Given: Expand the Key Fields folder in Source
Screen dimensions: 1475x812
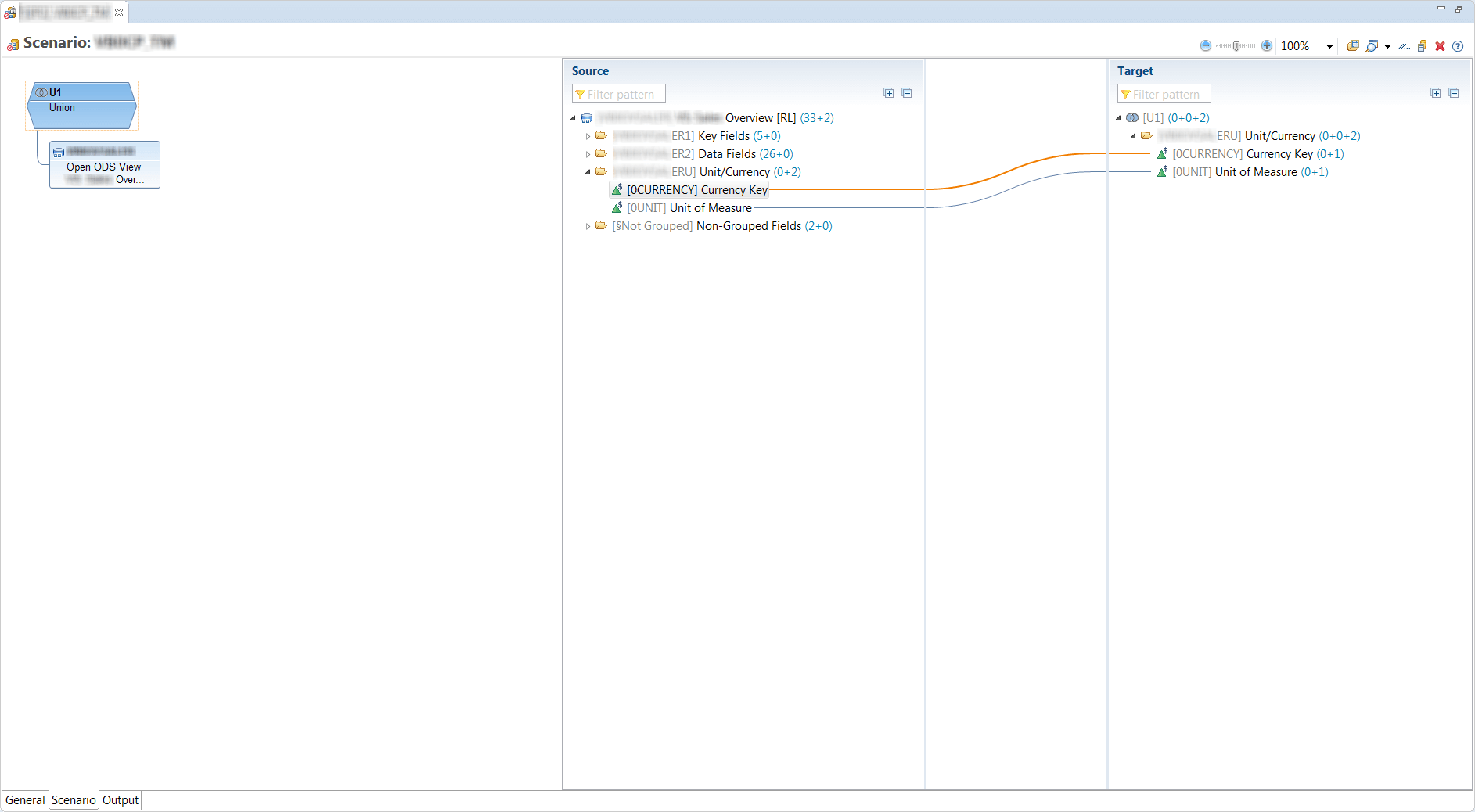Looking at the screenshot, I should pyautogui.click(x=588, y=135).
